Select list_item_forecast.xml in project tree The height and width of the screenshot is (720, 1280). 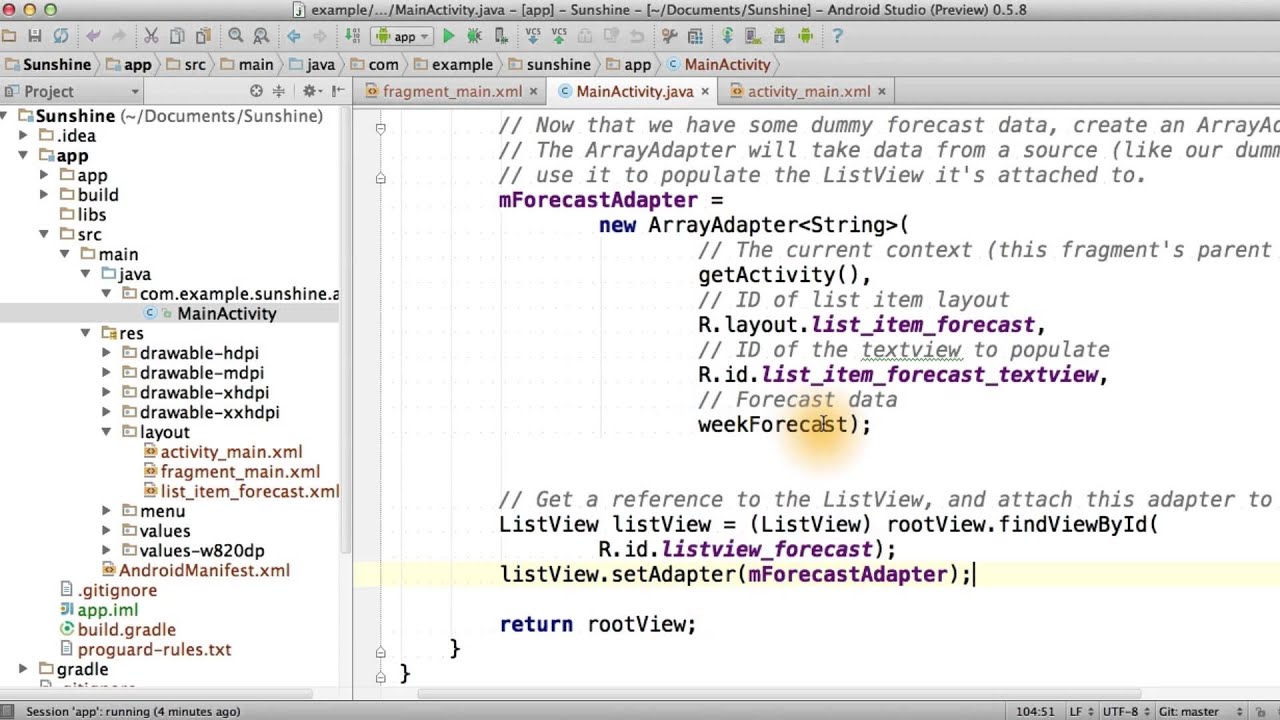coord(249,491)
